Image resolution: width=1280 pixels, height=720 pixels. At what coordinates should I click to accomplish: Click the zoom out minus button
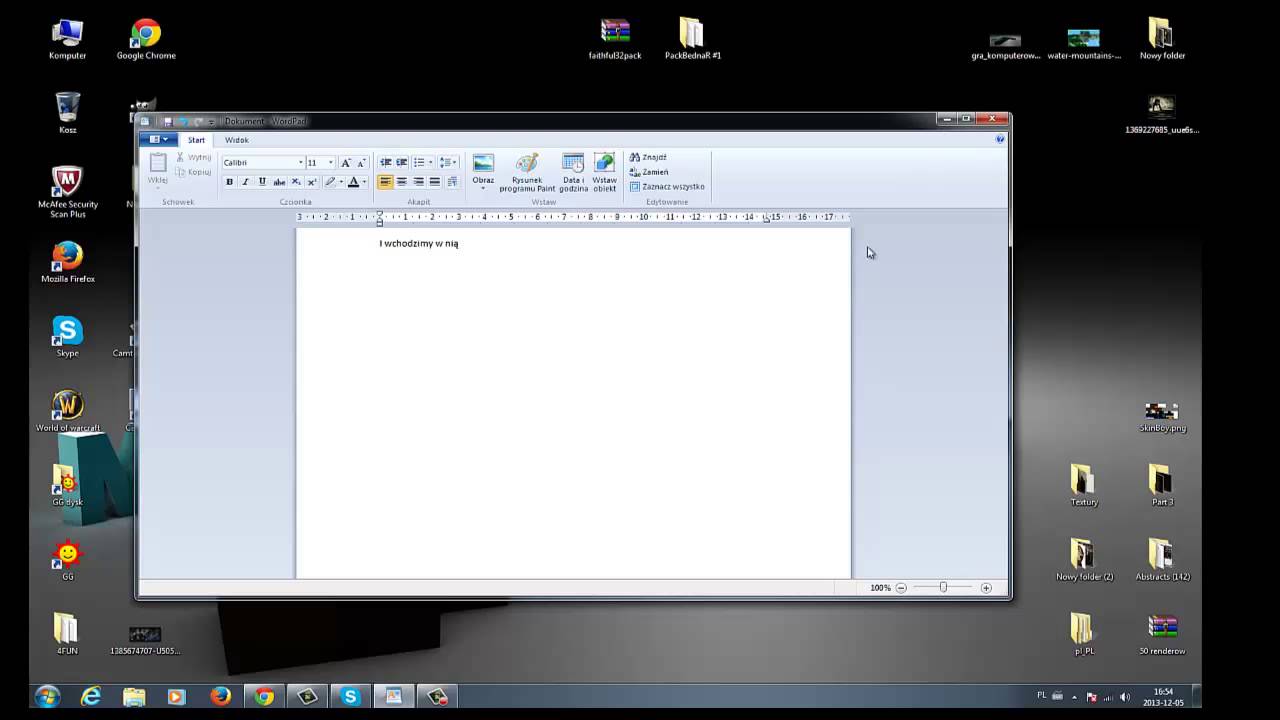tap(901, 588)
